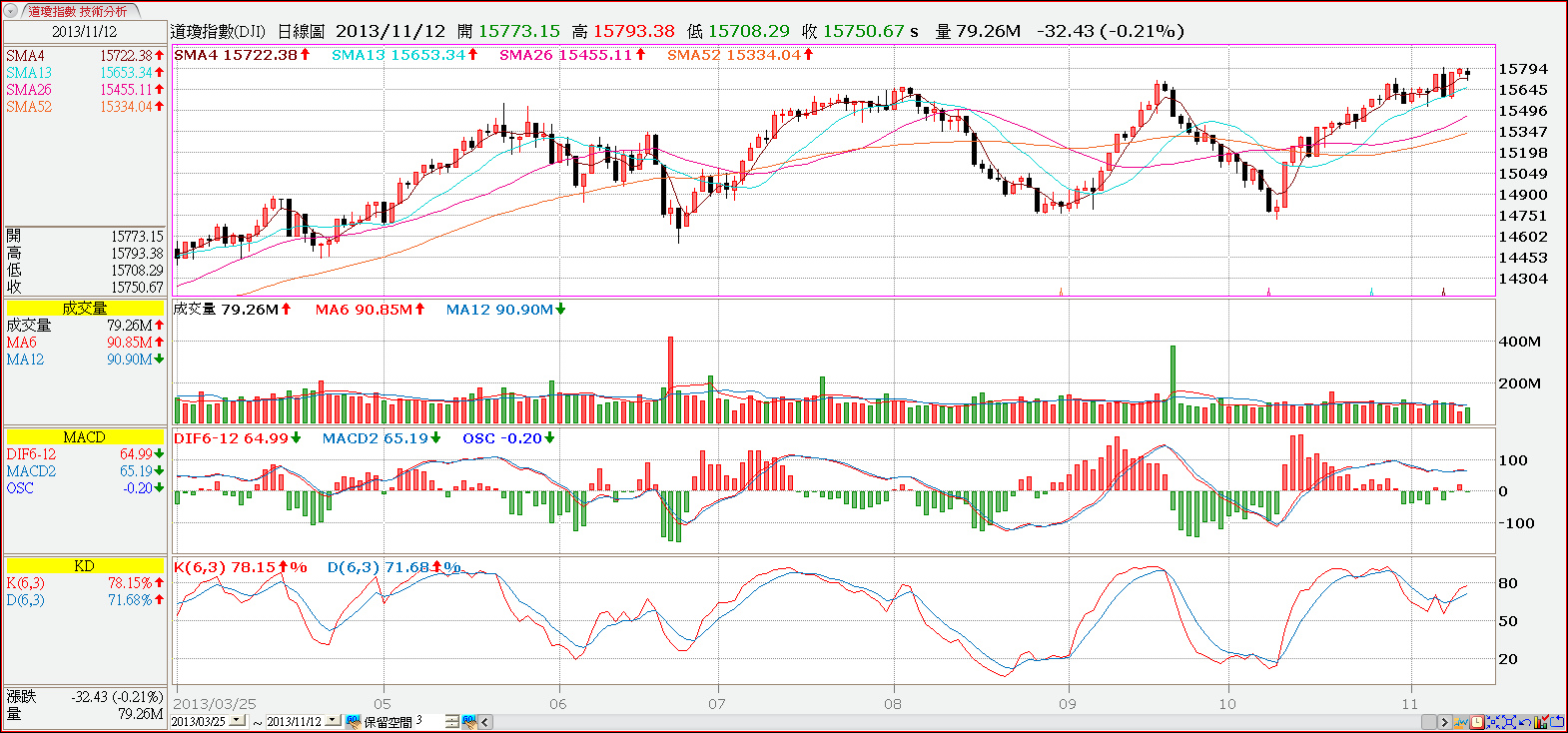Click the yellow MACD panel header
This screenshot has height=733, width=1568.
(84, 437)
